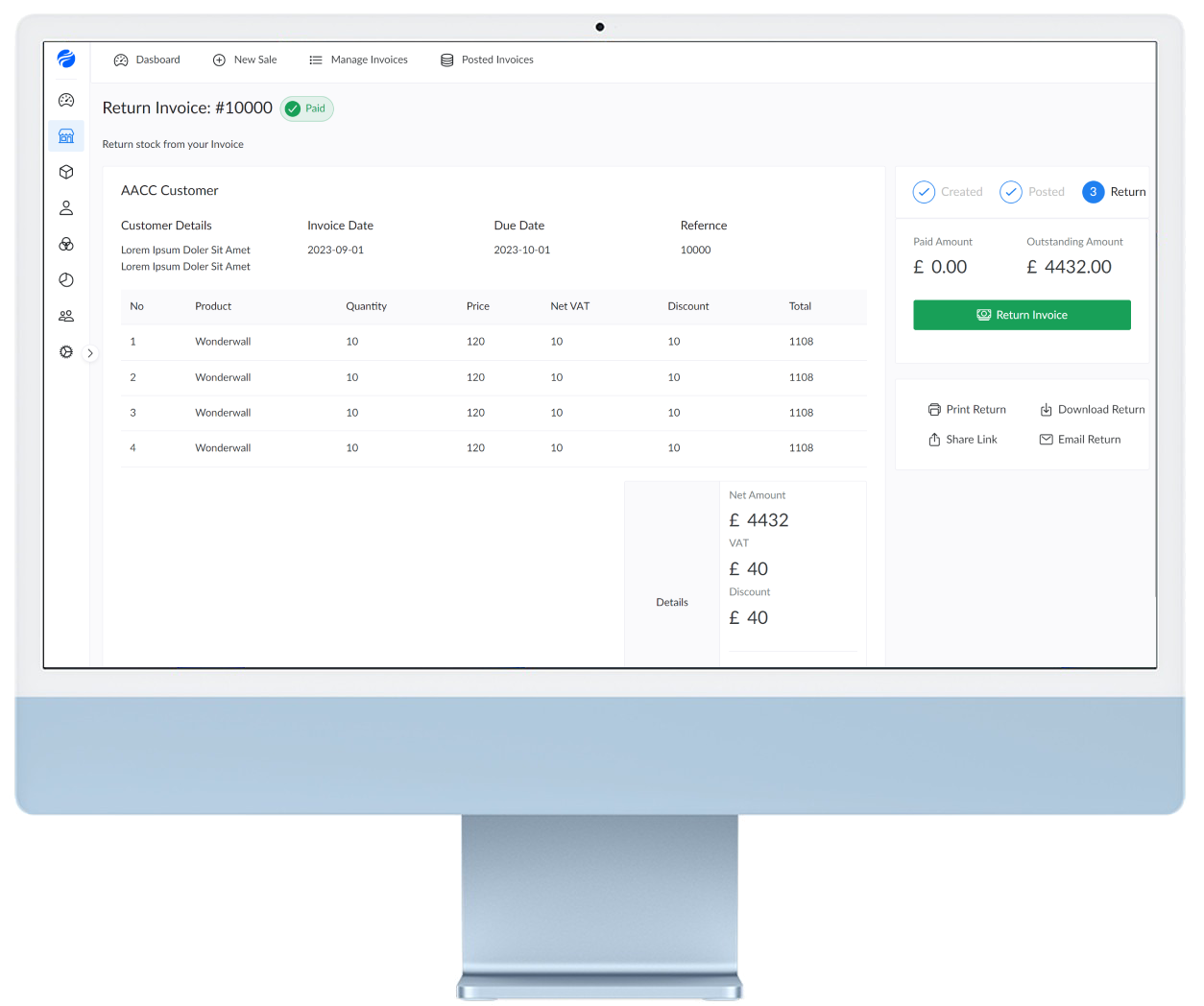Open Products using the cube icon
Viewport: 1204px width, 1006px height.
(x=65, y=172)
